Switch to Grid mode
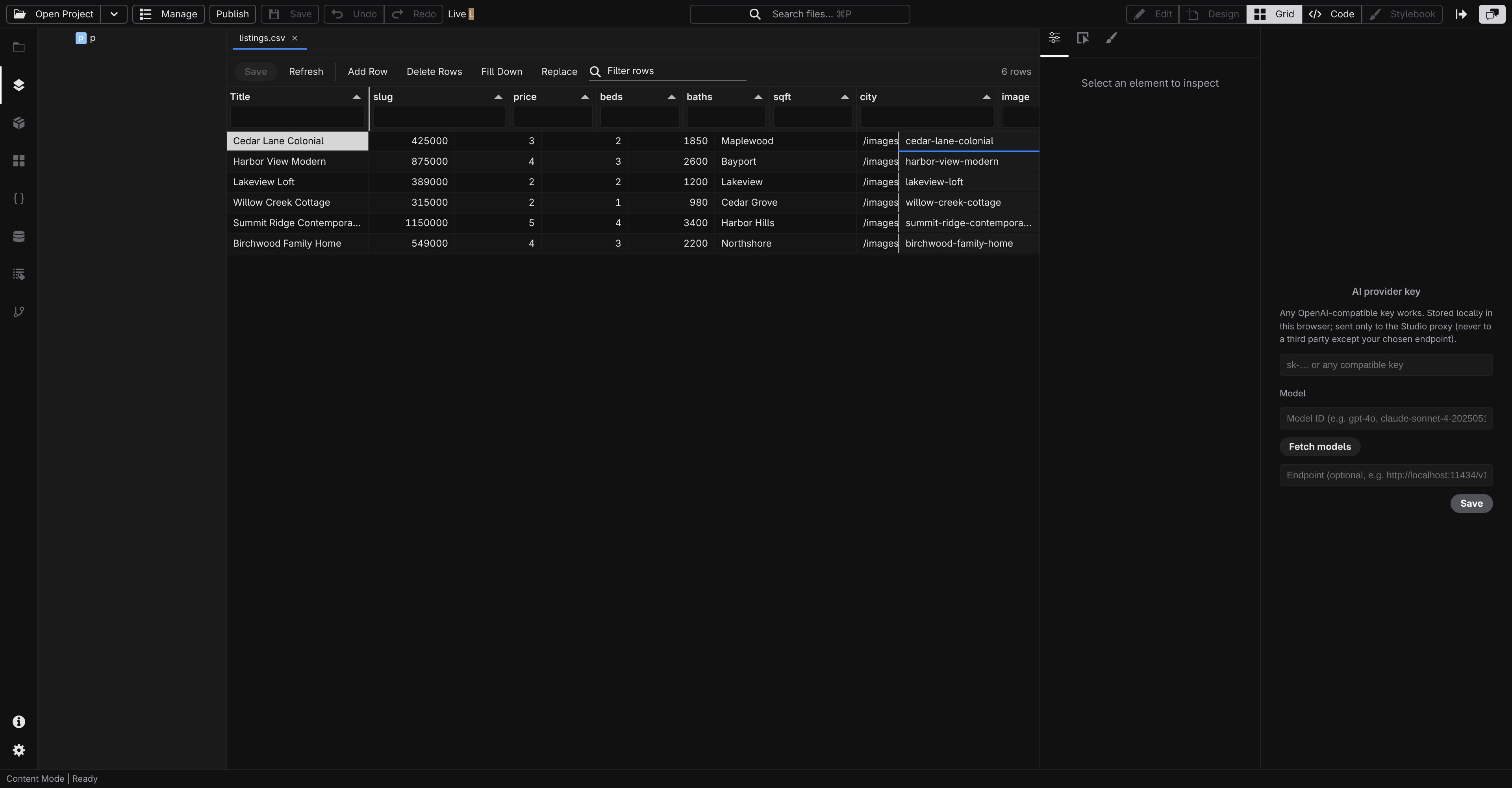 1274,14
